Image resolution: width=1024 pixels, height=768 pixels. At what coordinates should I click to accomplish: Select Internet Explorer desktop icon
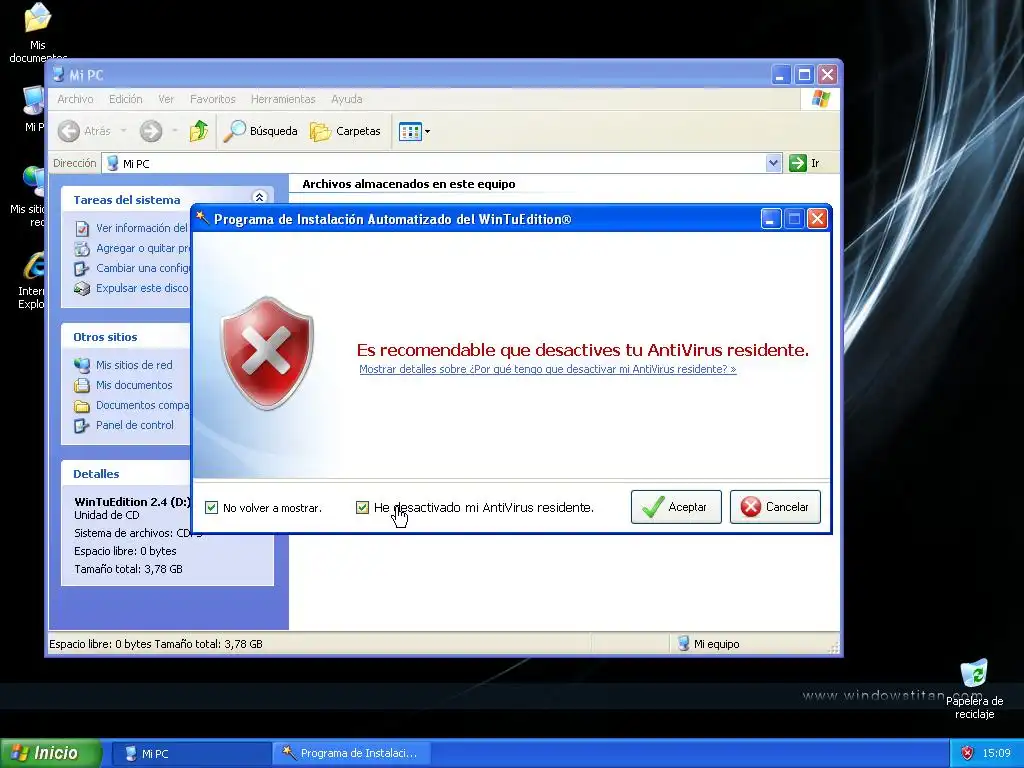coord(31,281)
